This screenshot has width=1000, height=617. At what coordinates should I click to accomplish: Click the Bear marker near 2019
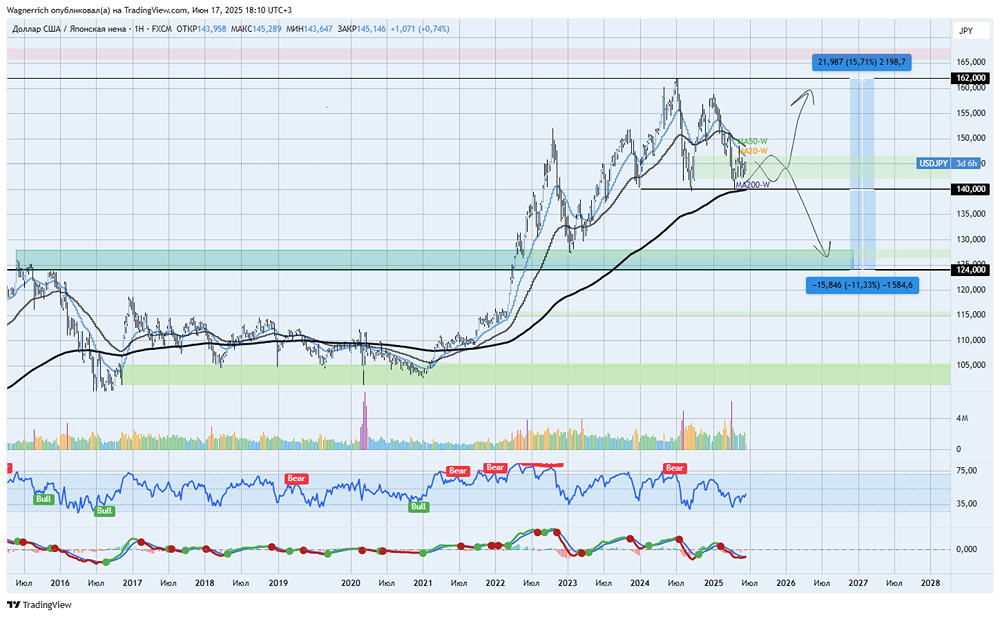tap(298, 478)
